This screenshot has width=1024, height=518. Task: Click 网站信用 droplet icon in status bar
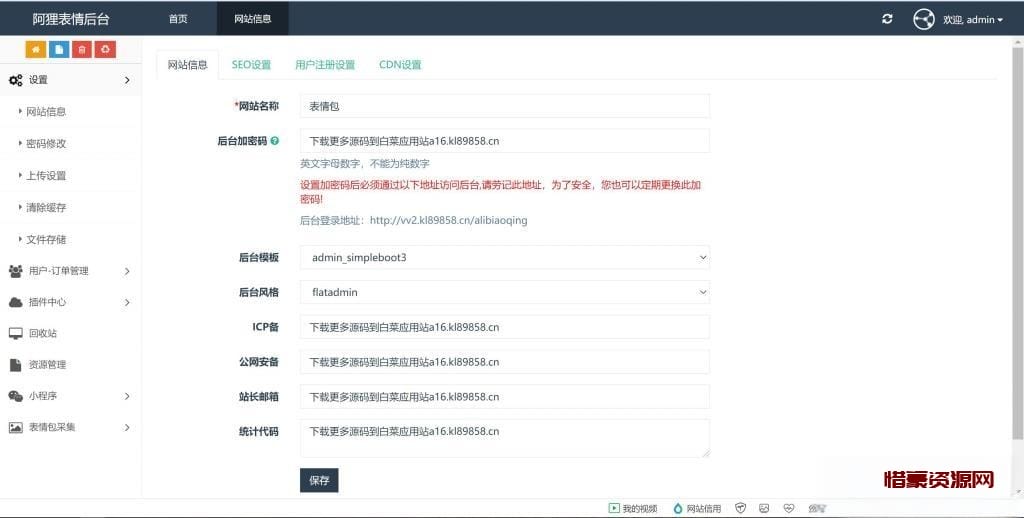pyautogui.click(x=677, y=508)
